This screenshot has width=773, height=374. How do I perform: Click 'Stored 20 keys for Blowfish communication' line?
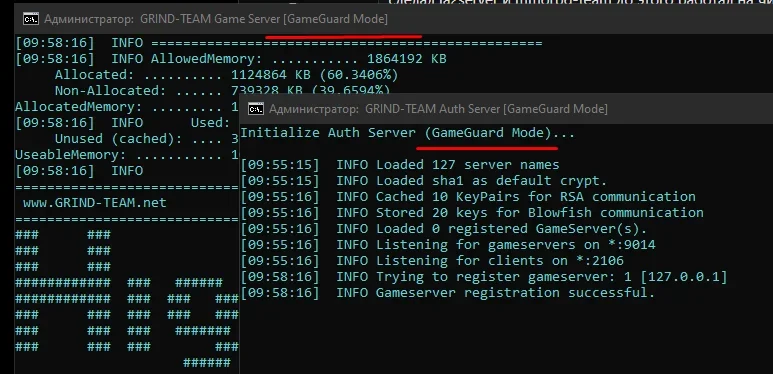pos(472,213)
